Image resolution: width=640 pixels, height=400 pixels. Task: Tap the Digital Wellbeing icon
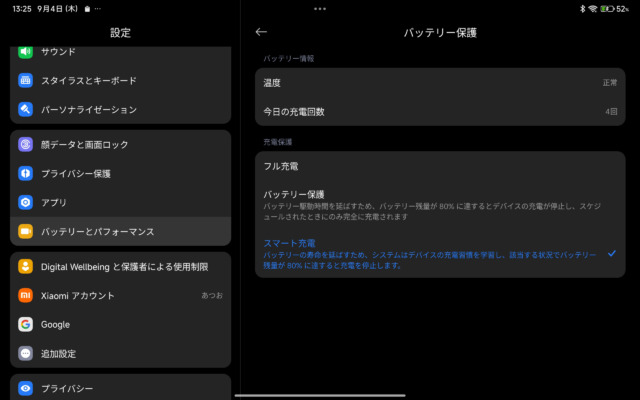(25, 267)
